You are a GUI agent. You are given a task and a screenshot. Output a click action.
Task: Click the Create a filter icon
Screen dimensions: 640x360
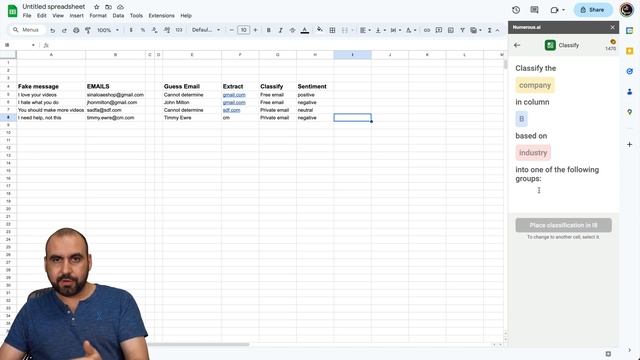click(x=462, y=30)
